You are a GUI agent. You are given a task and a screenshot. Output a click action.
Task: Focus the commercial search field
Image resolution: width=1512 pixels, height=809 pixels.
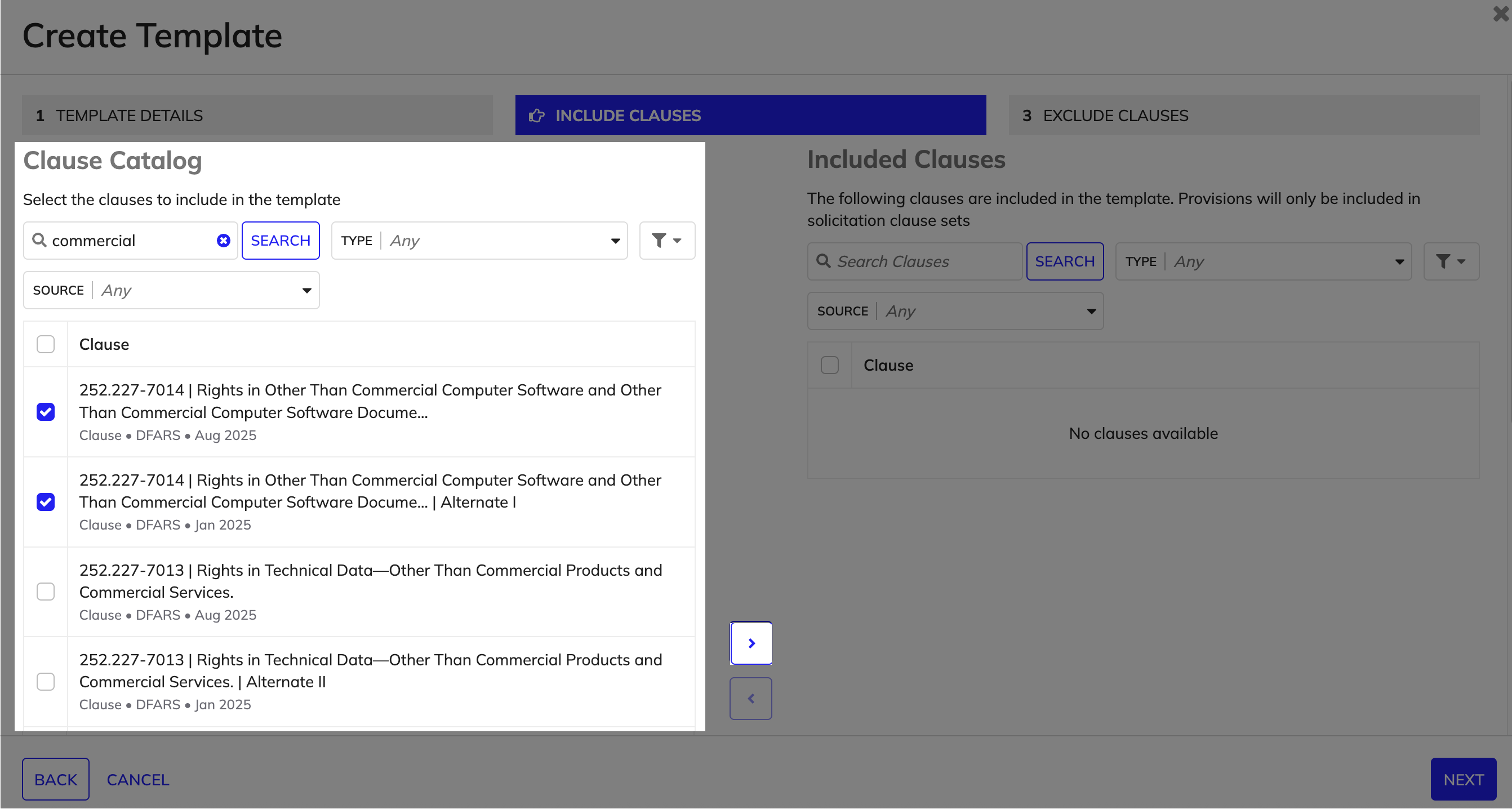coord(130,241)
